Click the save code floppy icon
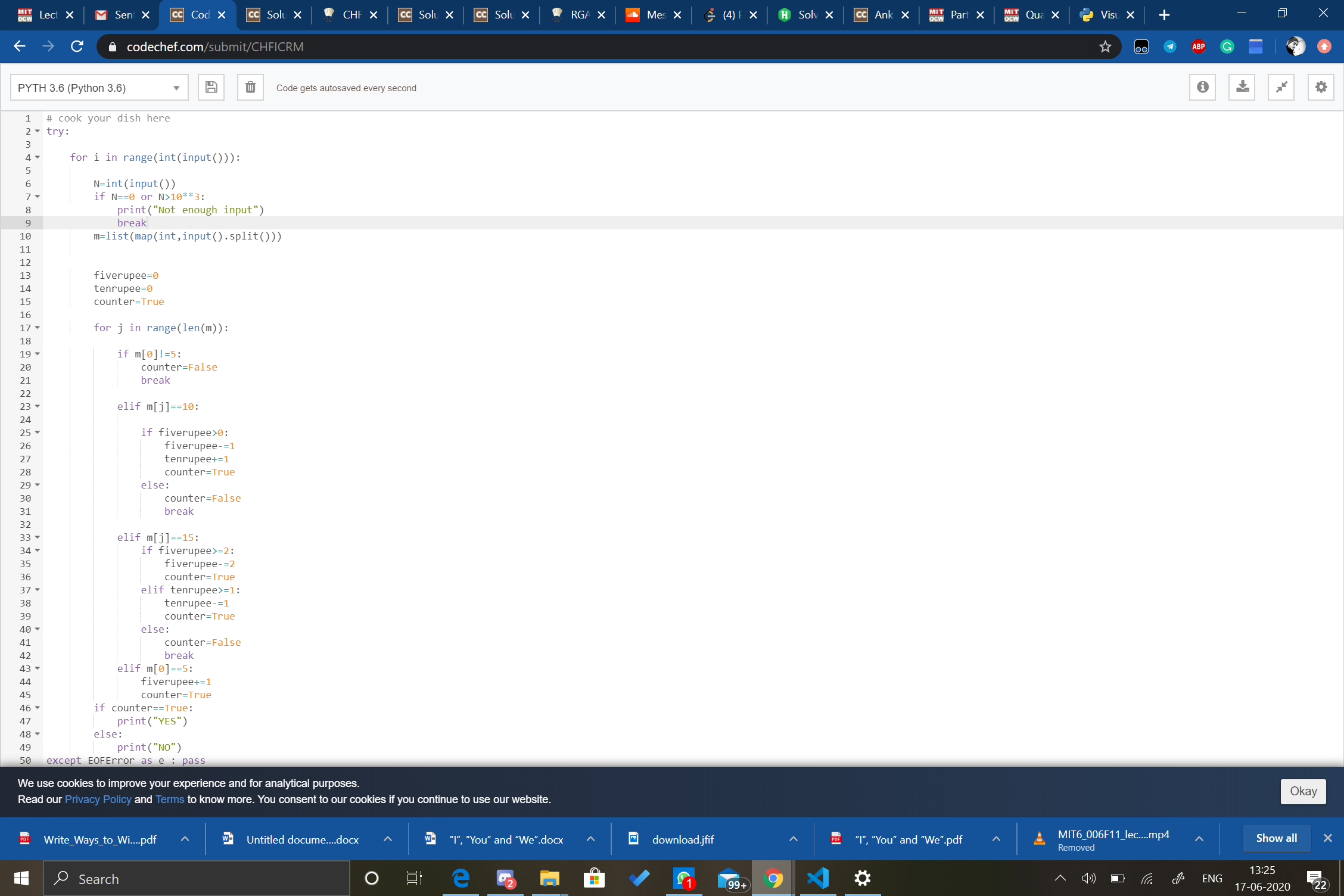The width and height of the screenshot is (1344, 896). click(x=211, y=88)
